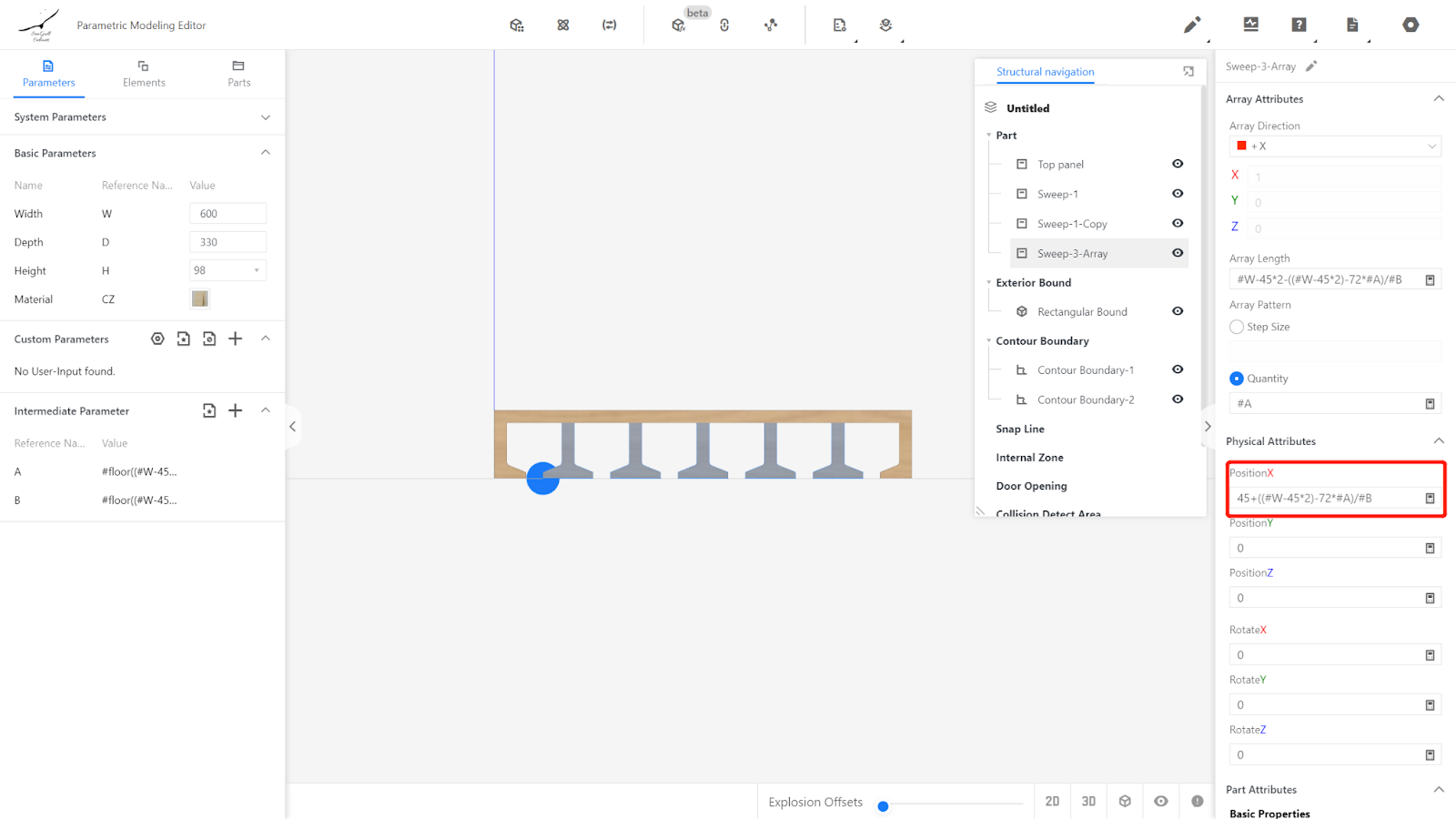Click the Material color swatch
Screen dimensions: 1456x819
click(x=200, y=299)
